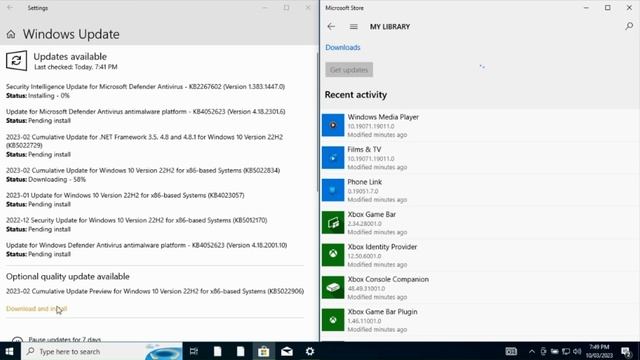The image size is (640, 360).
Task: Open the network icon in tray
Action: click(x=566, y=351)
